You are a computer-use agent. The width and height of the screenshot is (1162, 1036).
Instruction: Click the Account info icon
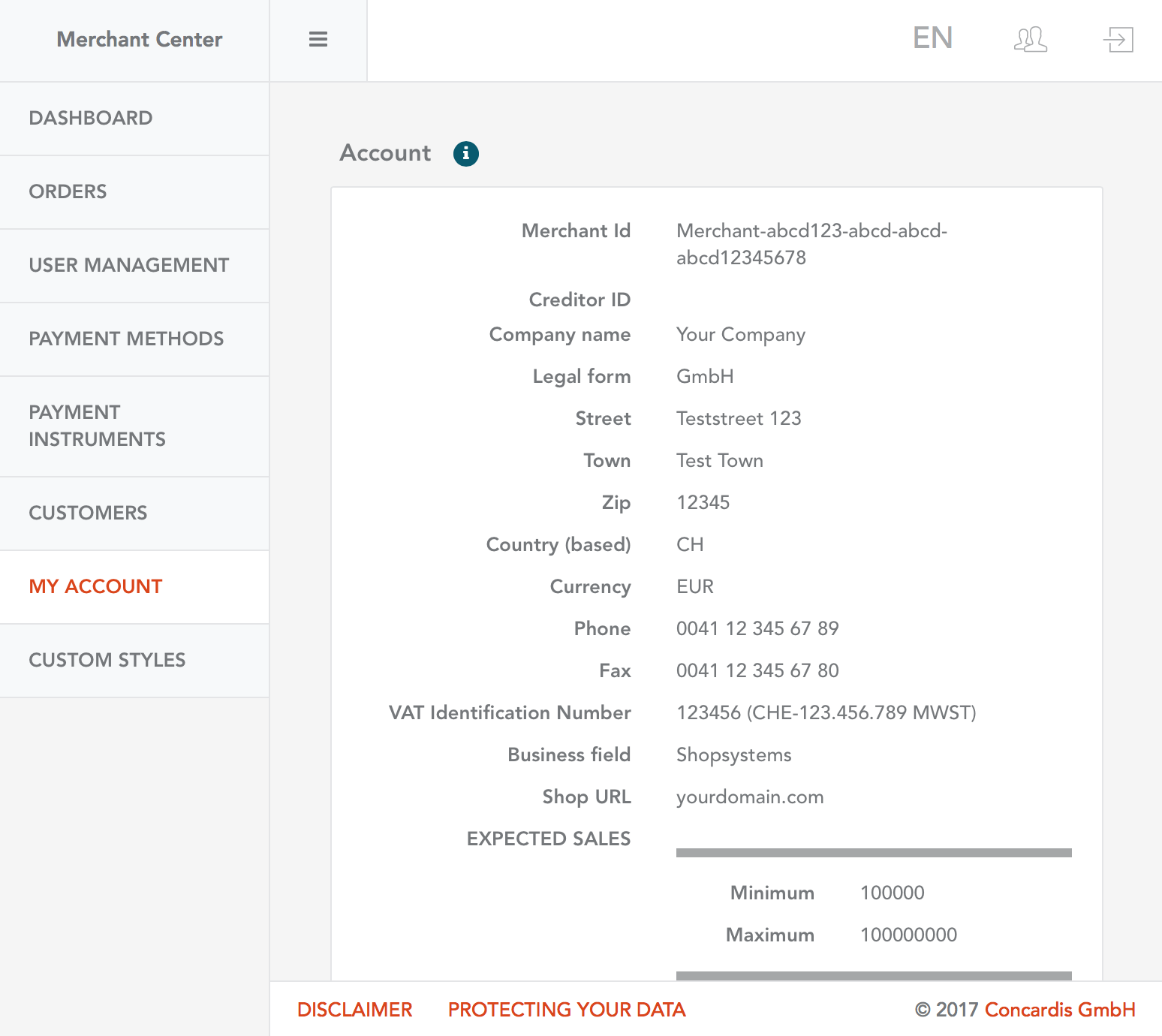(465, 153)
